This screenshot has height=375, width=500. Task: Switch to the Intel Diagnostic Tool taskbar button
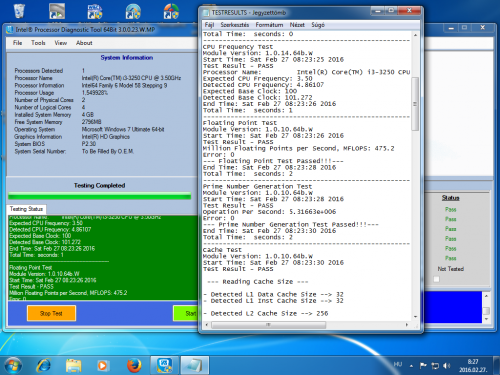[165, 365]
